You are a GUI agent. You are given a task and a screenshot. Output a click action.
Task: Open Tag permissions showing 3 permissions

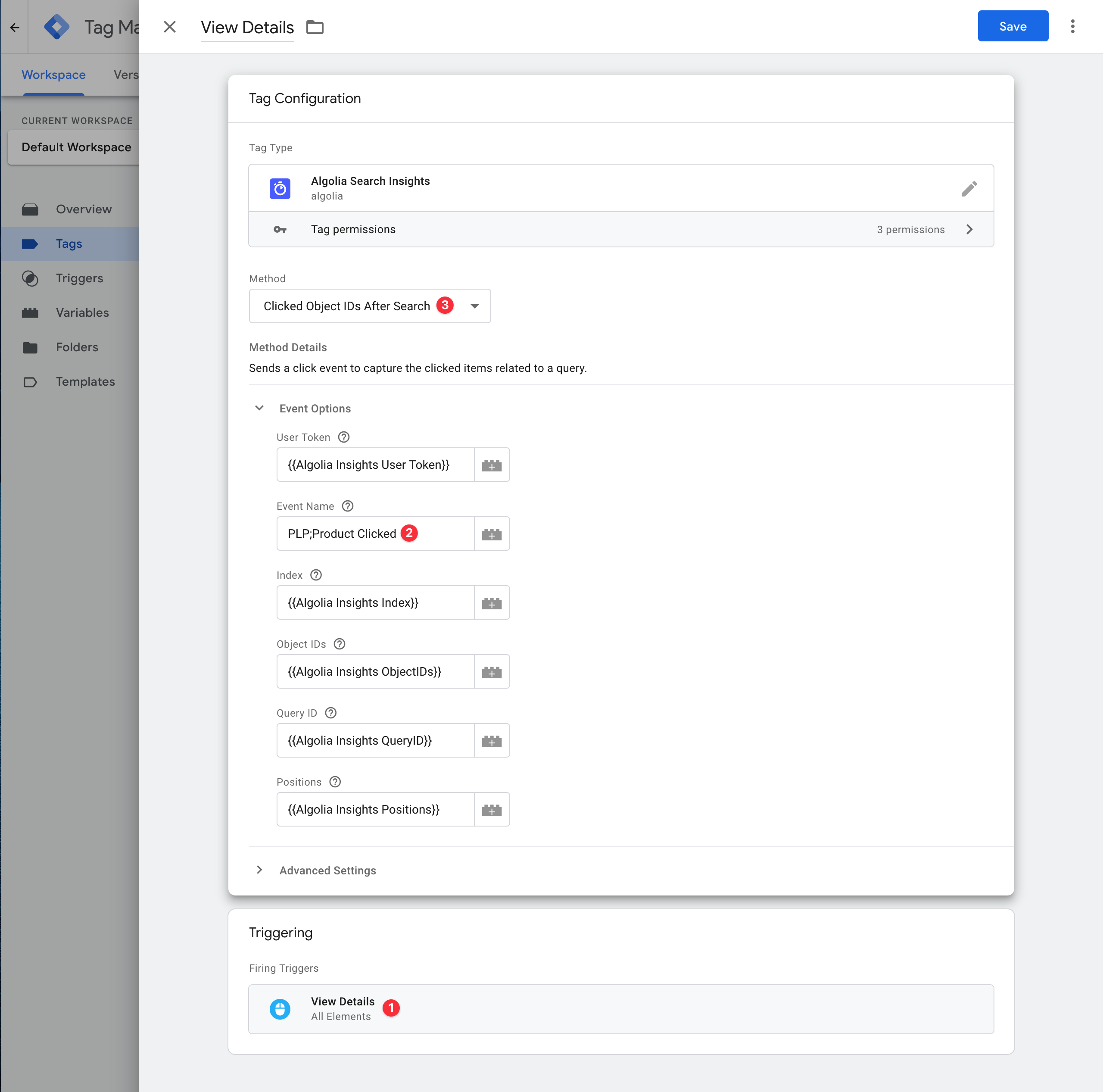pyautogui.click(x=621, y=229)
